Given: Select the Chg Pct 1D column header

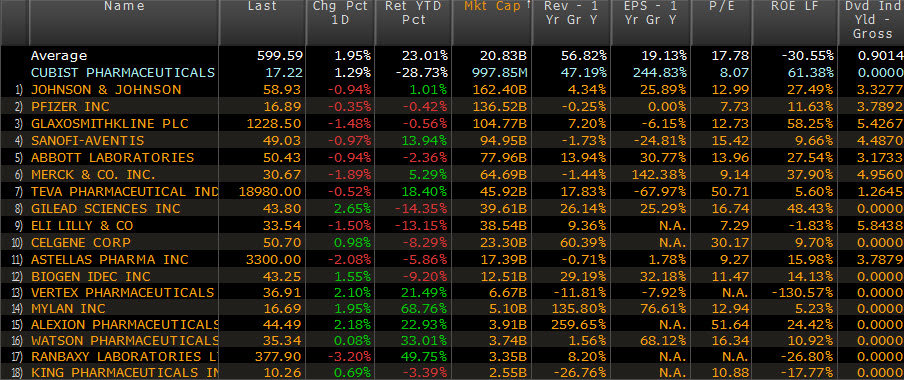Looking at the screenshot, I should tap(340, 22).
